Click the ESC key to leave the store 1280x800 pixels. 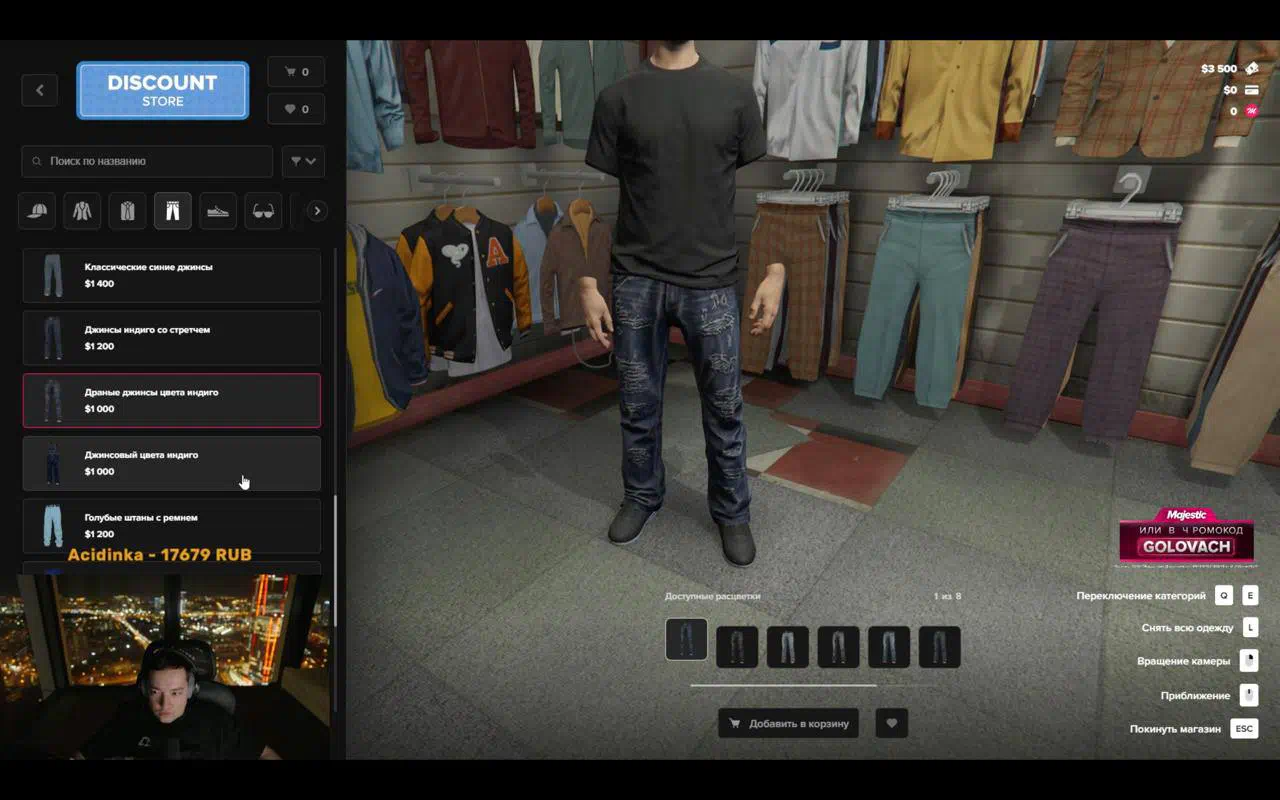pos(1244,729)
